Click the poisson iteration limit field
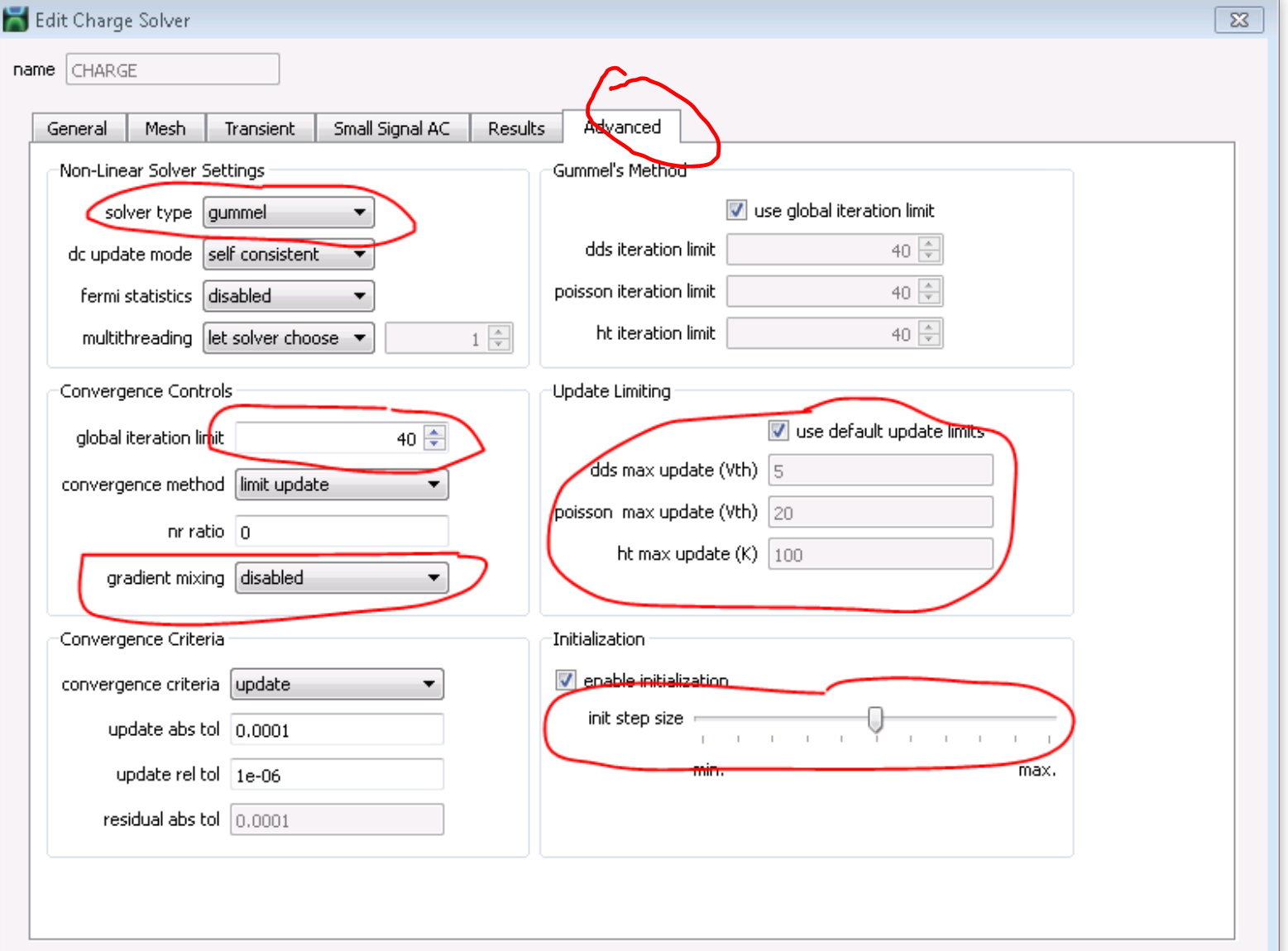 pyautogui.click(x=835, y=292)
